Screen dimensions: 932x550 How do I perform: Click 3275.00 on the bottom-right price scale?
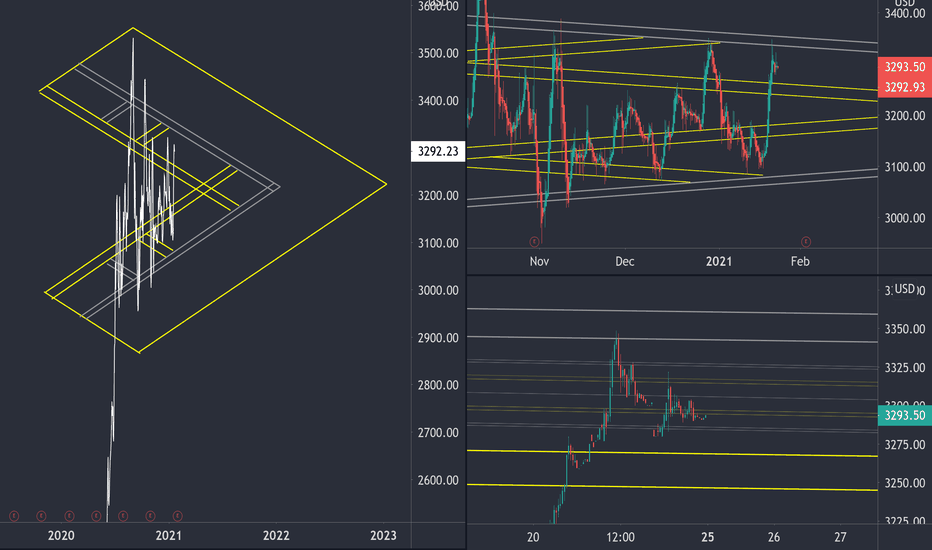tap(905, 445)
